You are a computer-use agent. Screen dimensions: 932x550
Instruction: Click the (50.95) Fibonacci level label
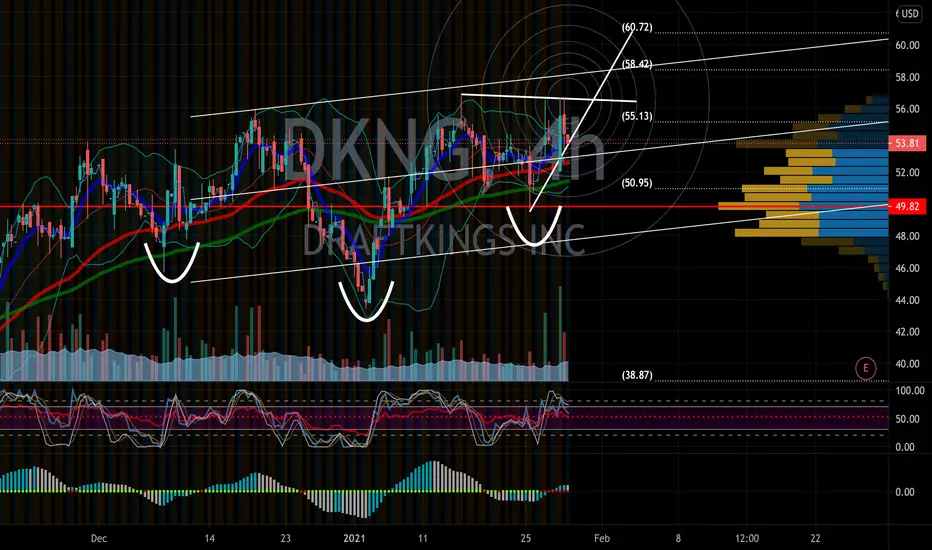click(637, 183)
